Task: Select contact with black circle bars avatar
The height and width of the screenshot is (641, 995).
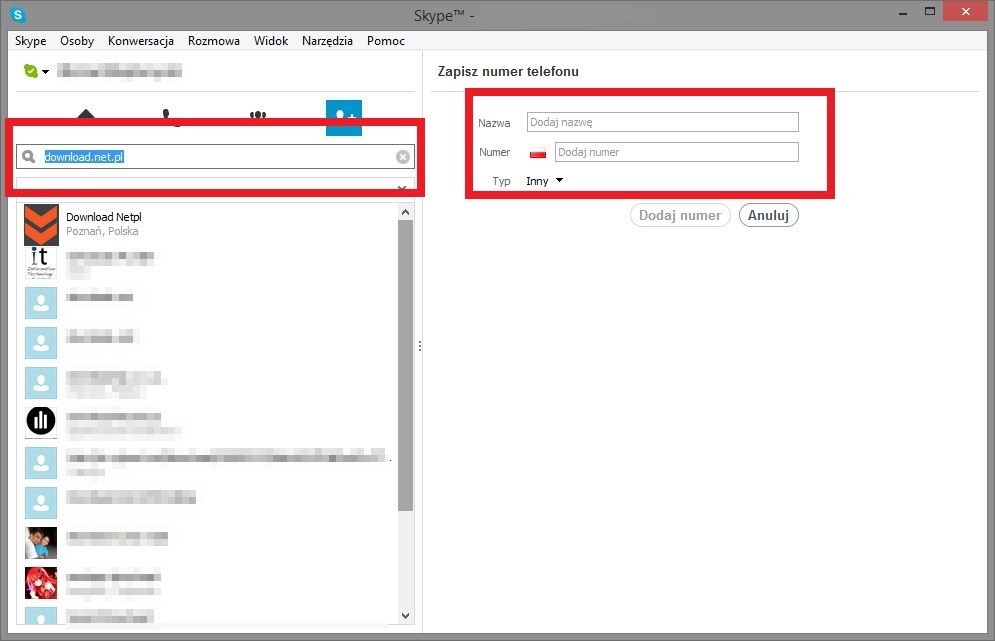Action: coord(41,421)
